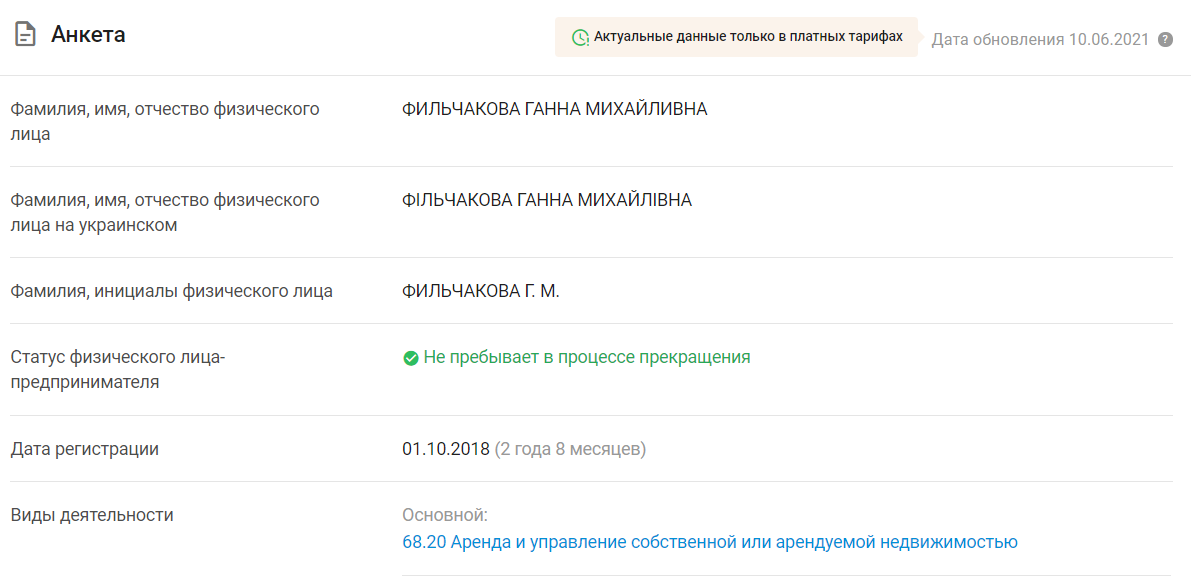
Task: Select the name ФИЛЬЧАКОВА ГАННА МИХАЙЛИВНА
Action: tap(554, 109)
